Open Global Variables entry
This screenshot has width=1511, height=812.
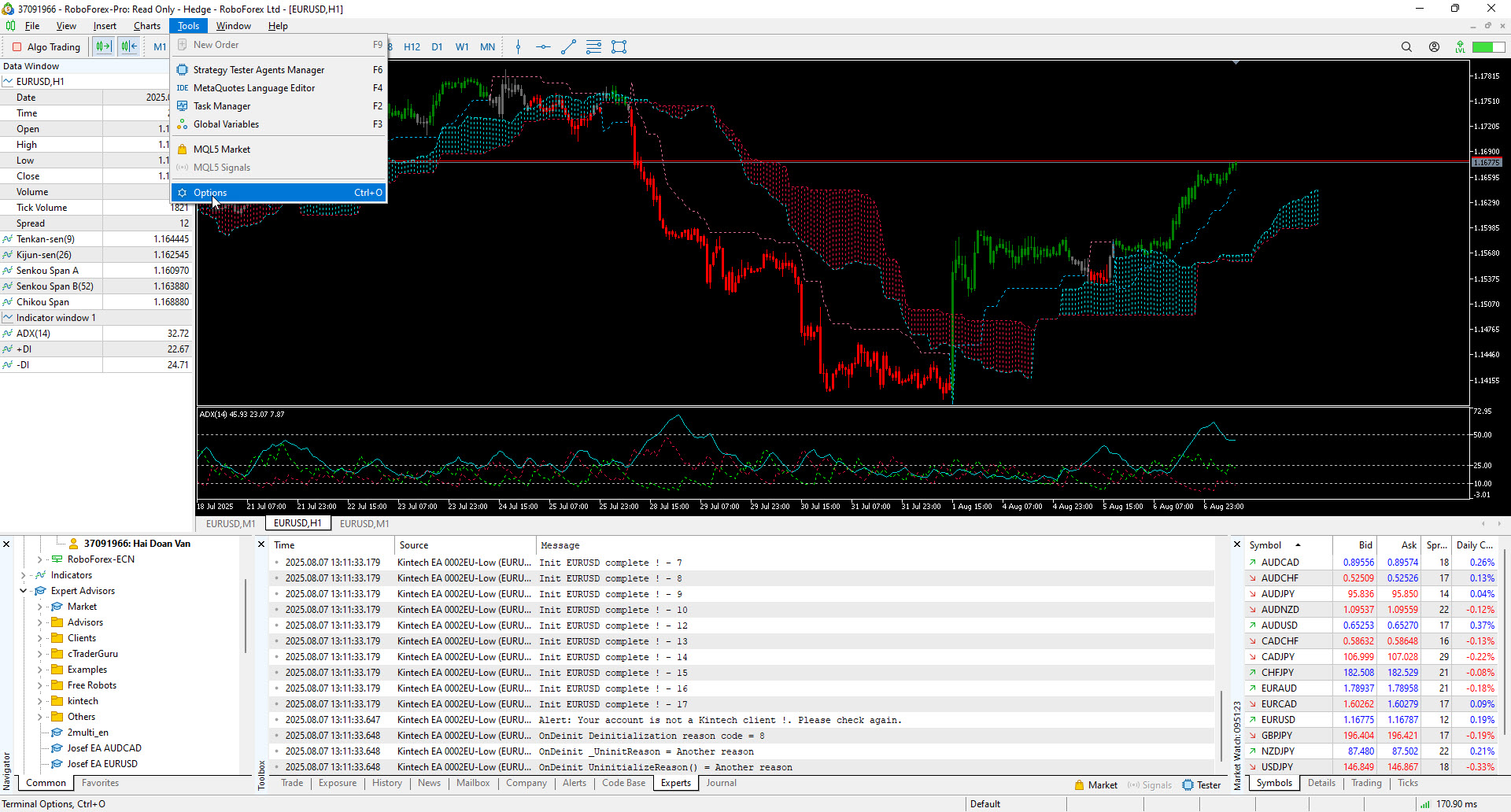pos(279,124)
